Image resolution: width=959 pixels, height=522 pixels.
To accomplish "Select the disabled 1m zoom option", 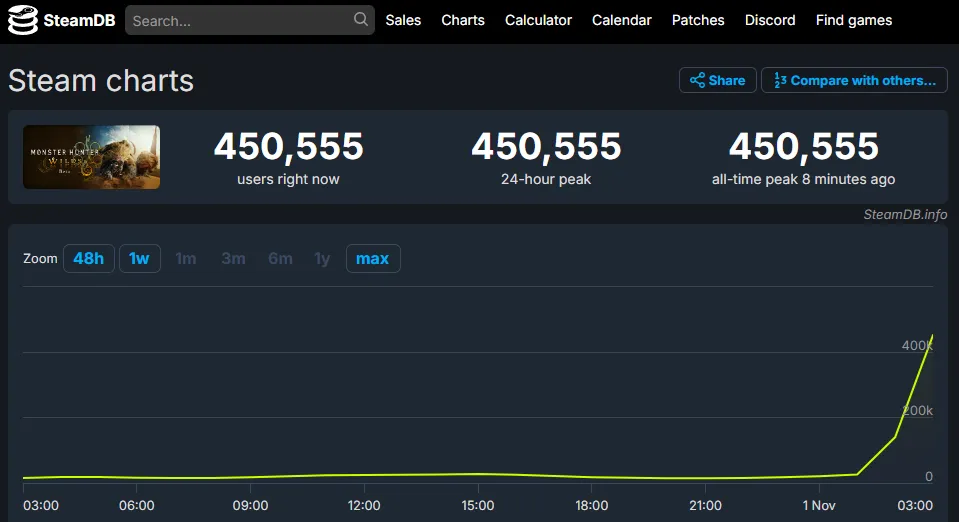I will (x=186, y=258).
